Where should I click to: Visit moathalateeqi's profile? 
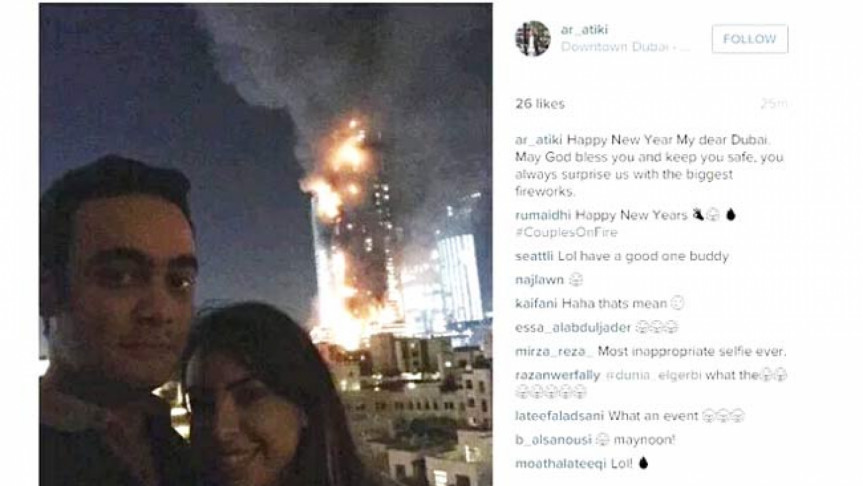click(560, 463)
